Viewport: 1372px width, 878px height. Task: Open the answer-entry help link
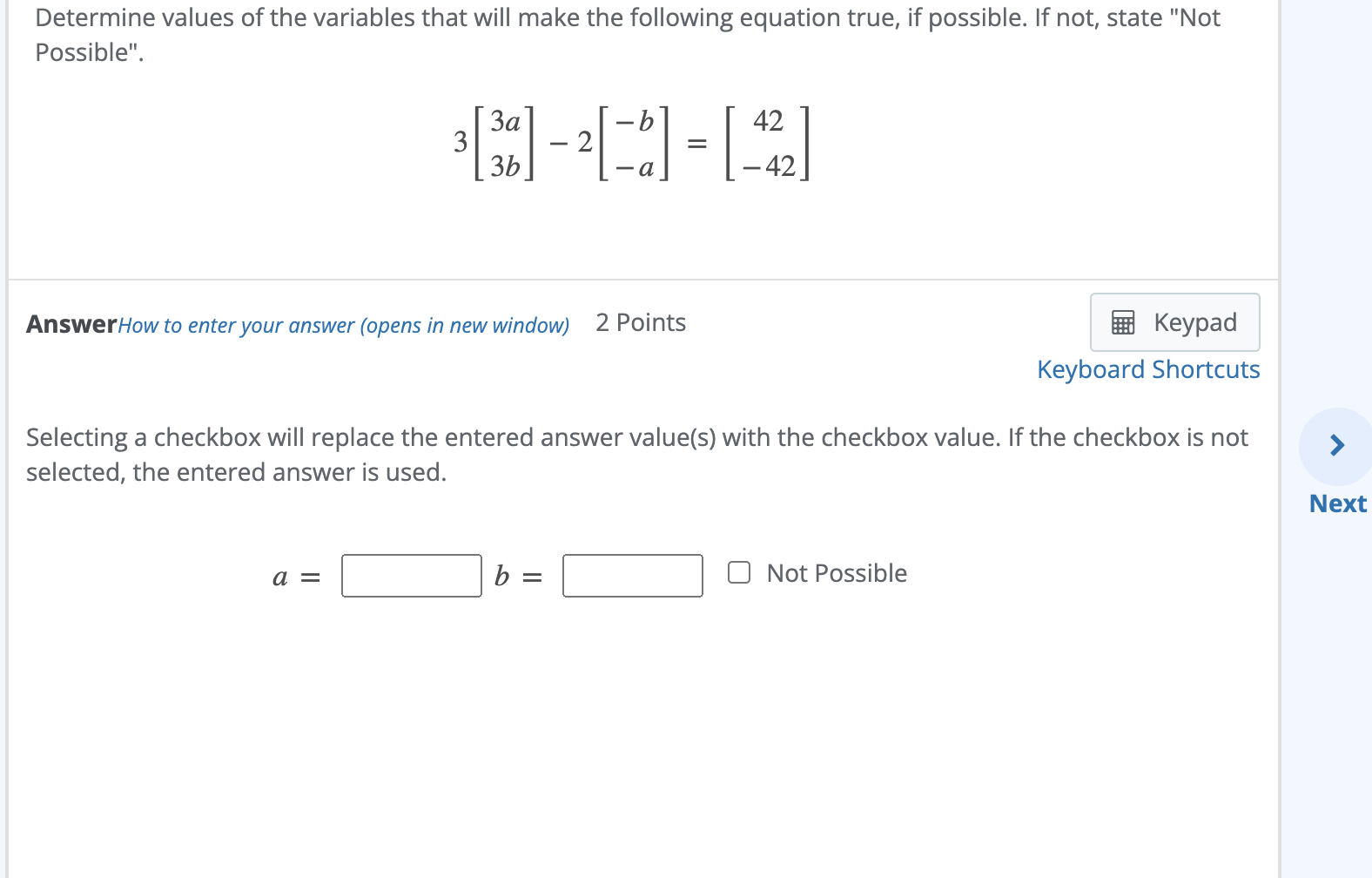click(x=344, y=325)
